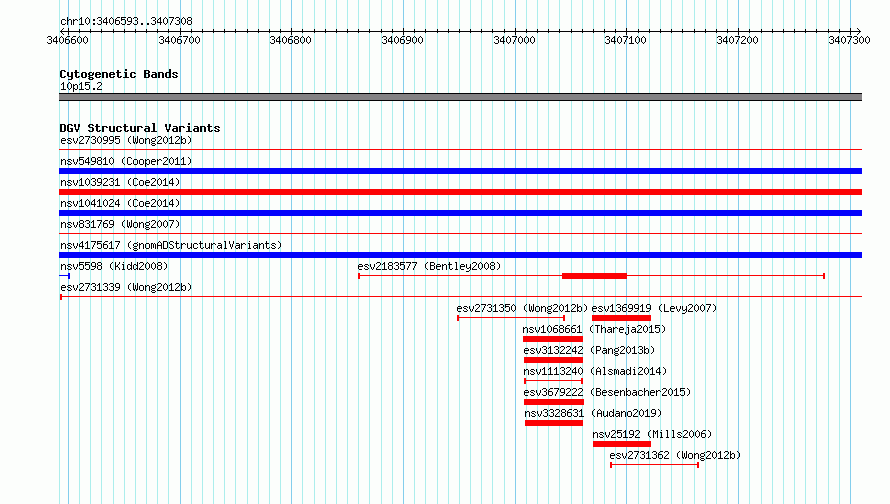Click ruler position 3406800
890x504 pixels.
click(x=291, y=40)
